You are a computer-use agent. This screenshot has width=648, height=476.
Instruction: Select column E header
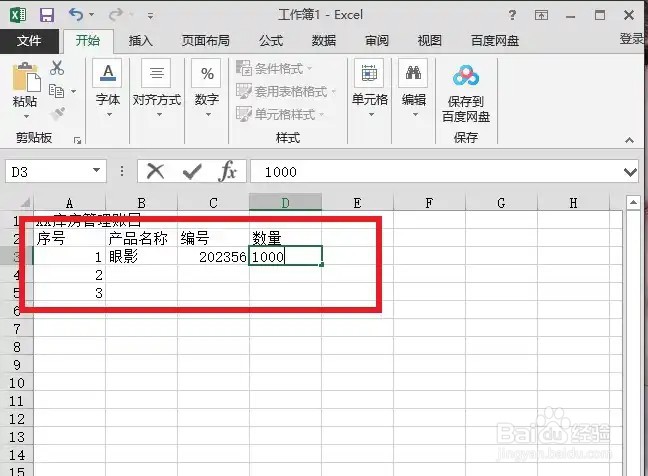(357, 203)
